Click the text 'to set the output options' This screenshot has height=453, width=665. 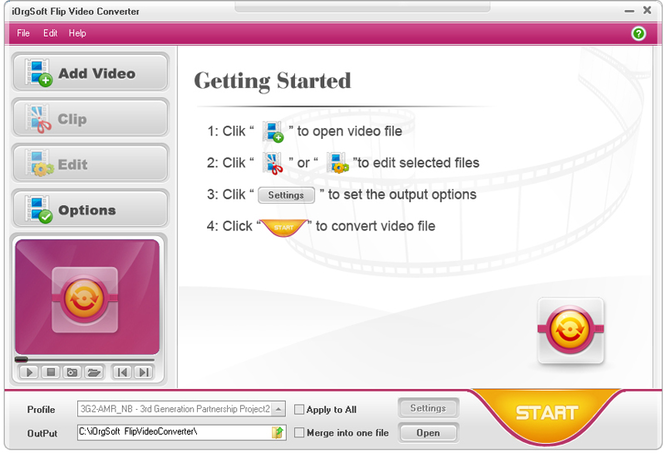click(402, 195)
